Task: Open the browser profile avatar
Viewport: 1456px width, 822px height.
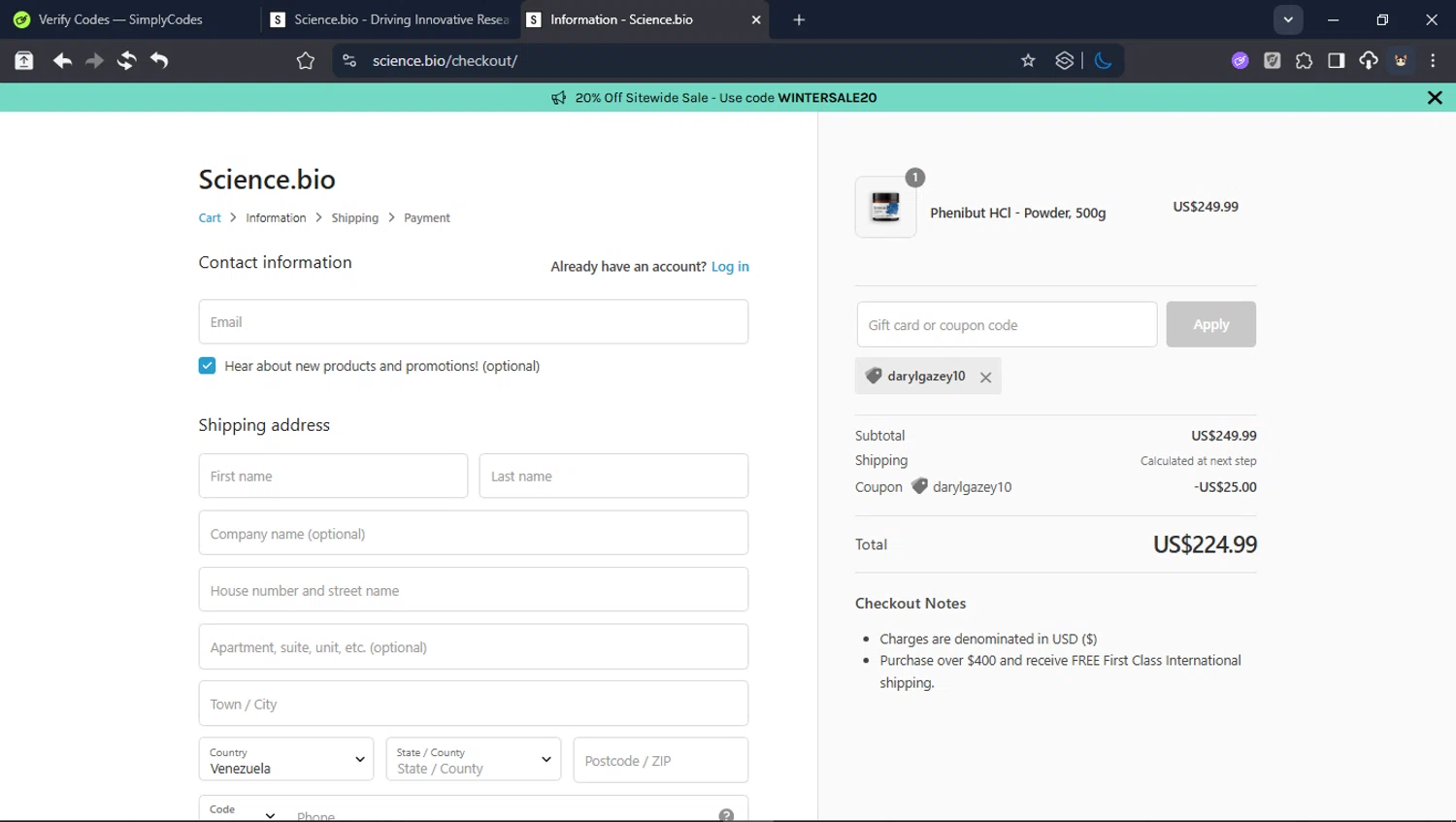Action: pos(1401,61)
